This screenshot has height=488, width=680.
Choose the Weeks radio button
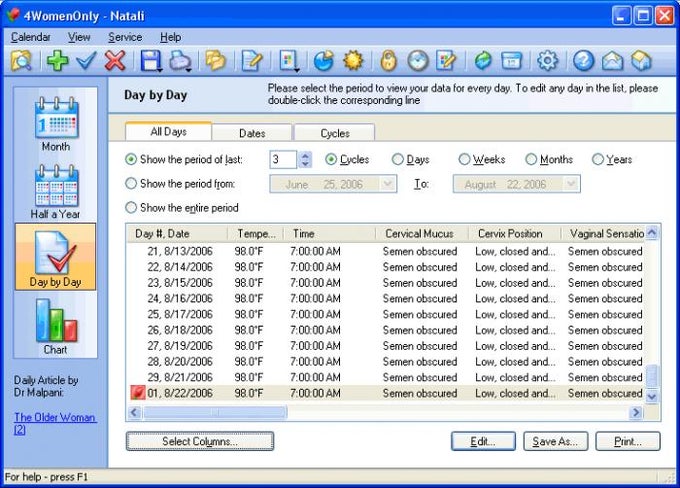(464, 159)
